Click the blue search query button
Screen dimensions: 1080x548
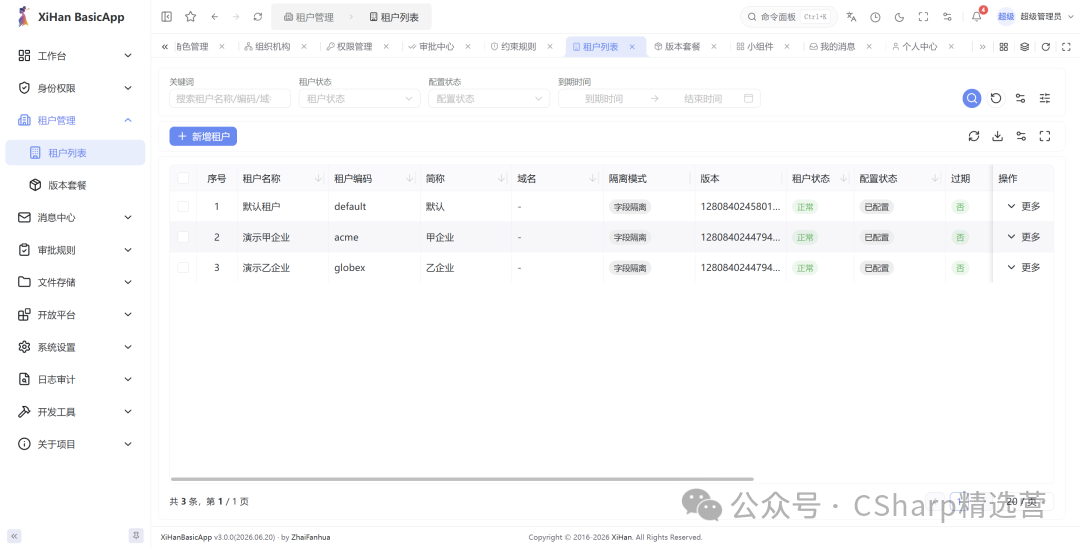pyautogui.click(x=972, y=98)
